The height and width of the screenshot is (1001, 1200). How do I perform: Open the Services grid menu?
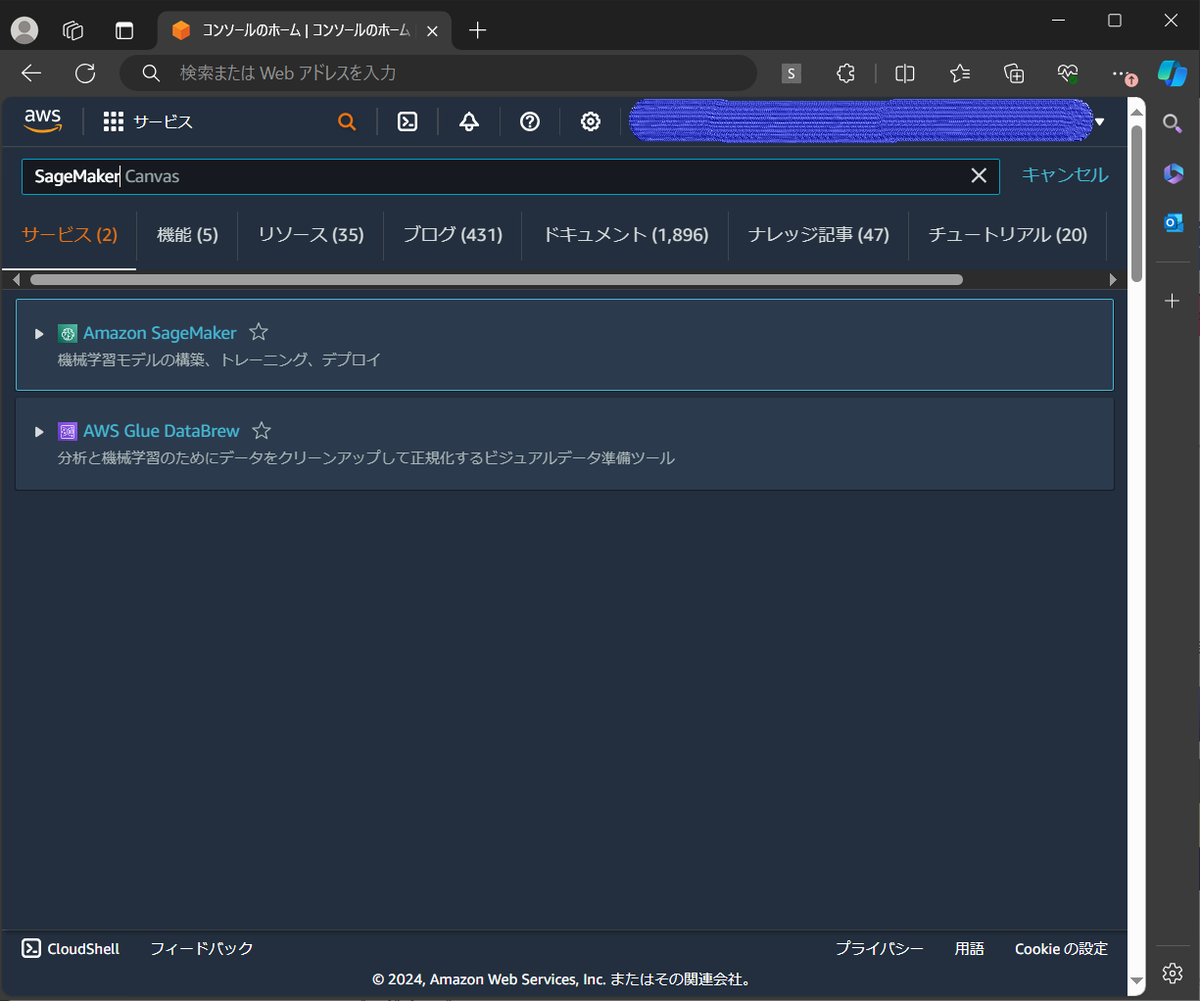coord(148,122)
